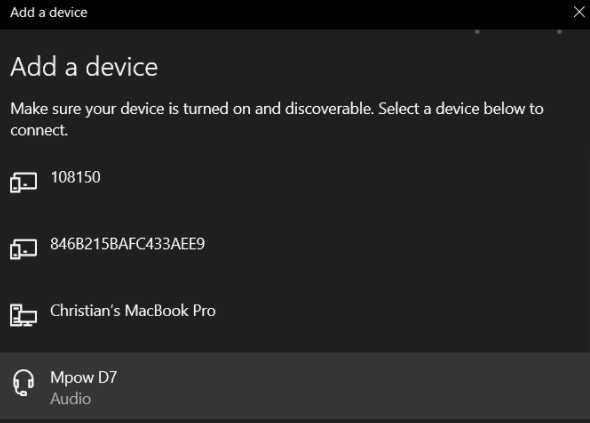Click the instruction text about discoverable devices
The image size is (590, 423).
tap(277, 119)
